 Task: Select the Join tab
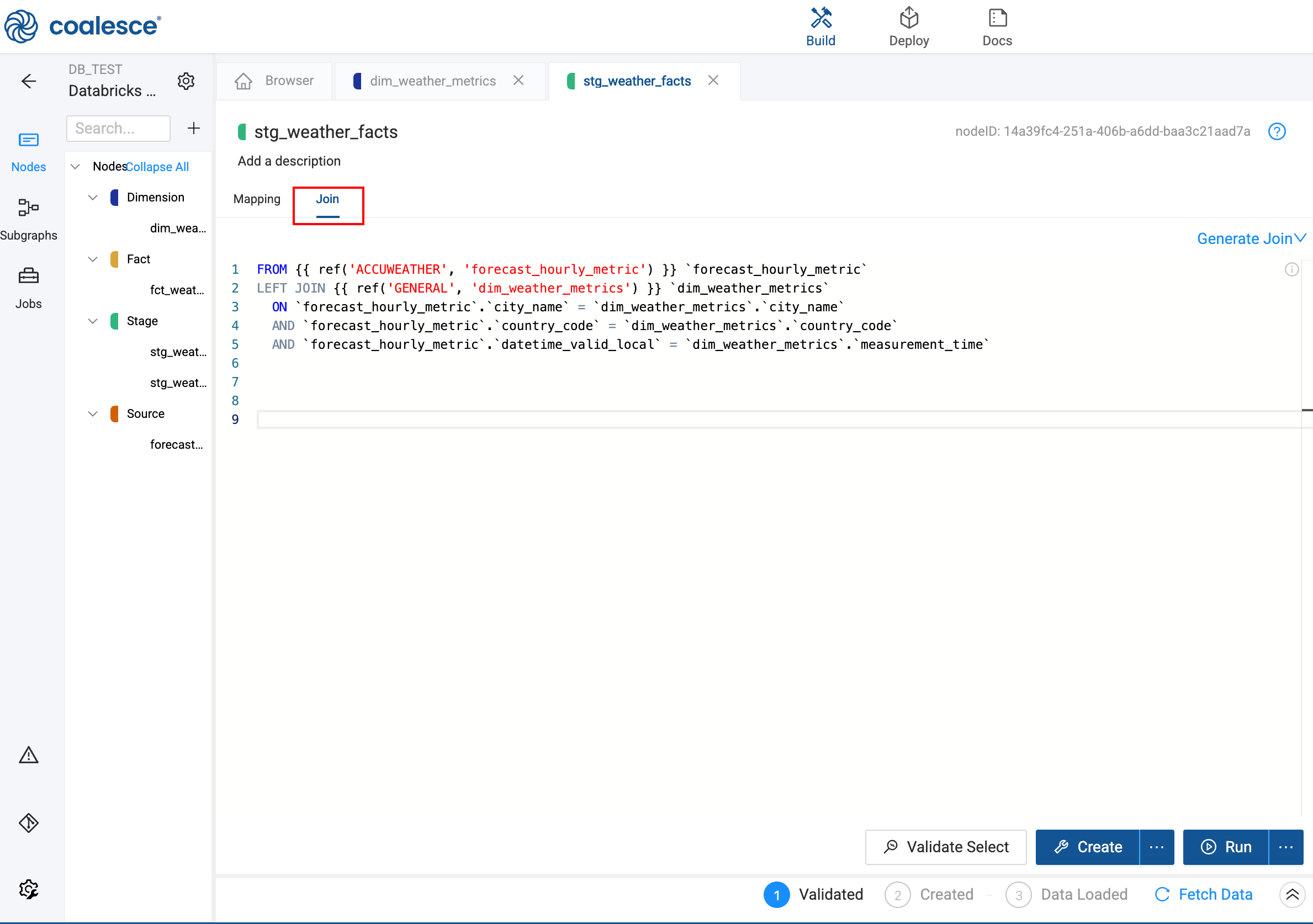tap(327, 199)
